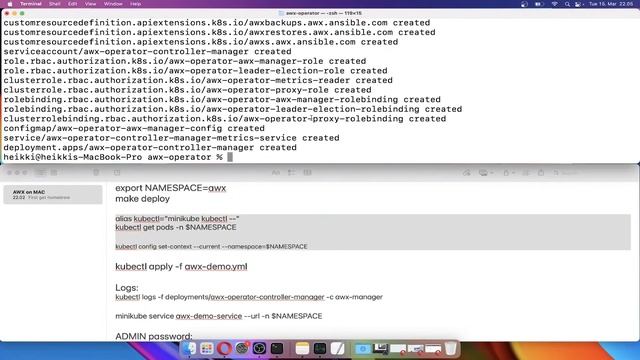640x360 pixels.
Task: Open Notes app from the Dock
Action: click(x=302, y=348)
